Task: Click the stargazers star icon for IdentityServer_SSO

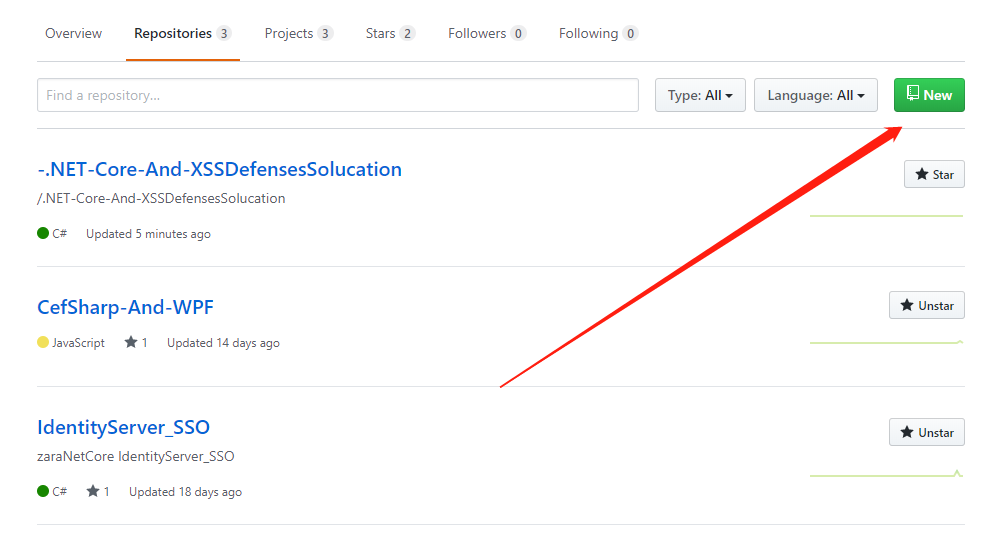Action: coord(93,492)
